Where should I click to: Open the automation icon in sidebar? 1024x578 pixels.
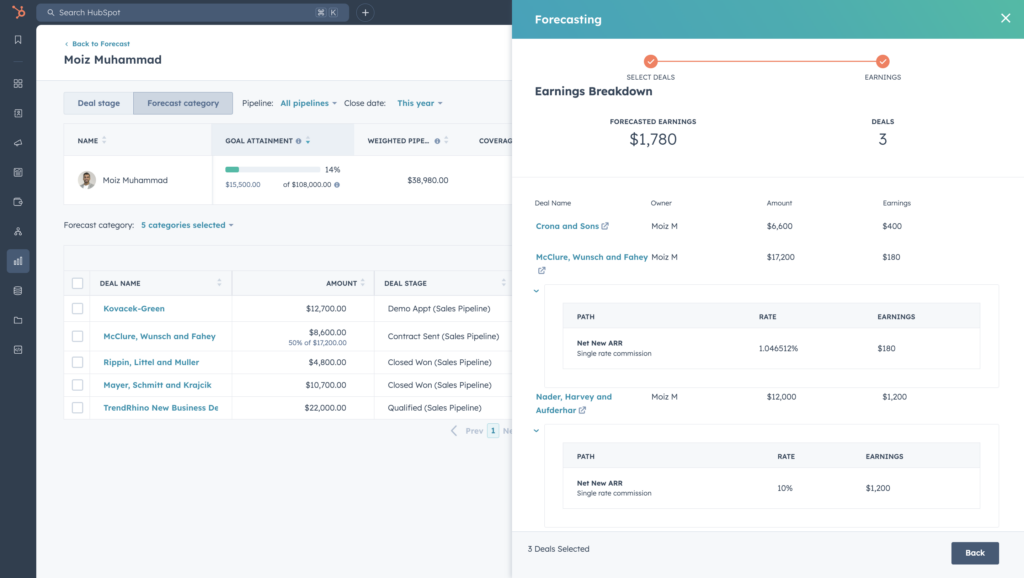18,231
